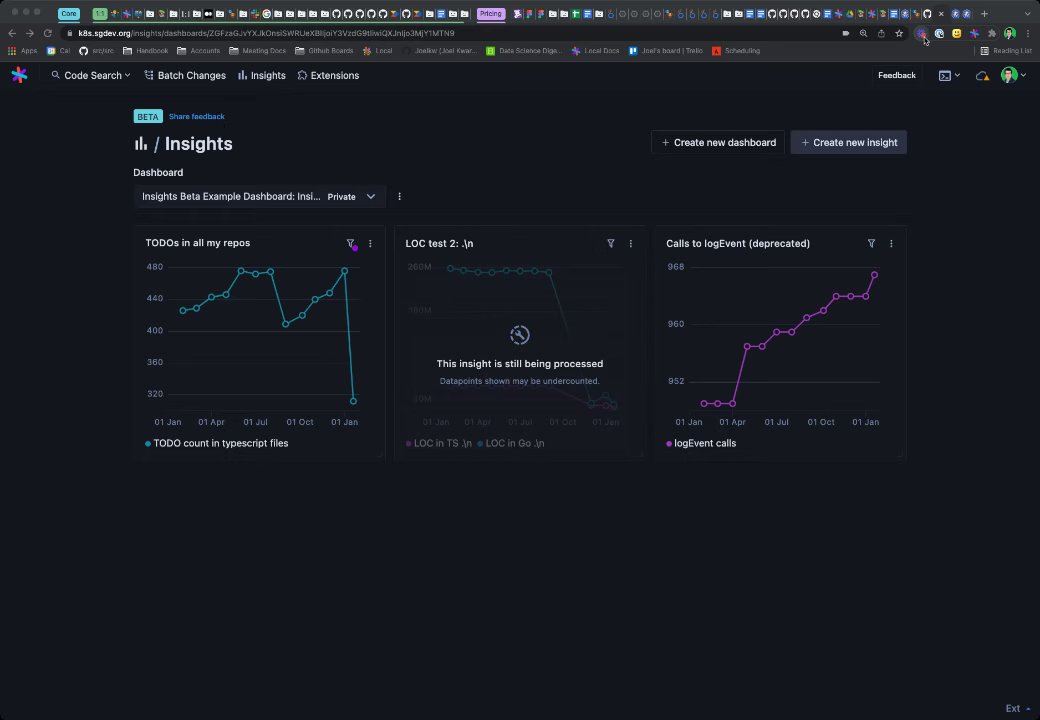Expand the Insights Beta Example Dashboard selector
This screenshot has width=1040, height=720.
pyautogui.click(x=258, y=196)
